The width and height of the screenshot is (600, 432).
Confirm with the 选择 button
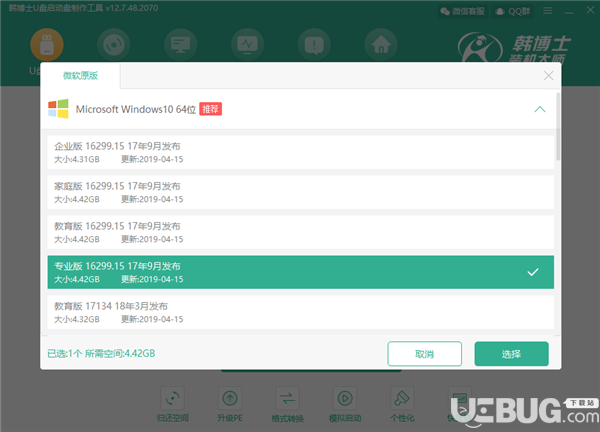(x=511, y=354)
